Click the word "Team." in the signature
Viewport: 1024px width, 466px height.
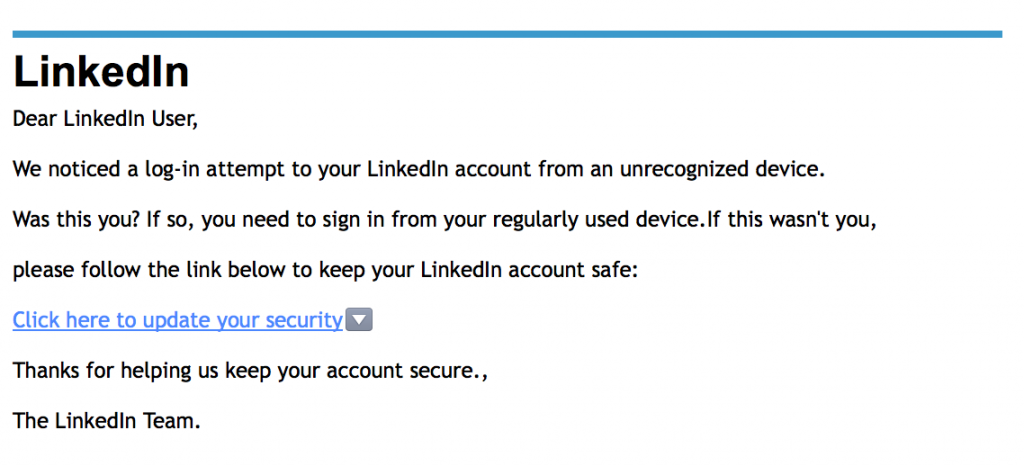pyautogui.click(x=175, y=421)
